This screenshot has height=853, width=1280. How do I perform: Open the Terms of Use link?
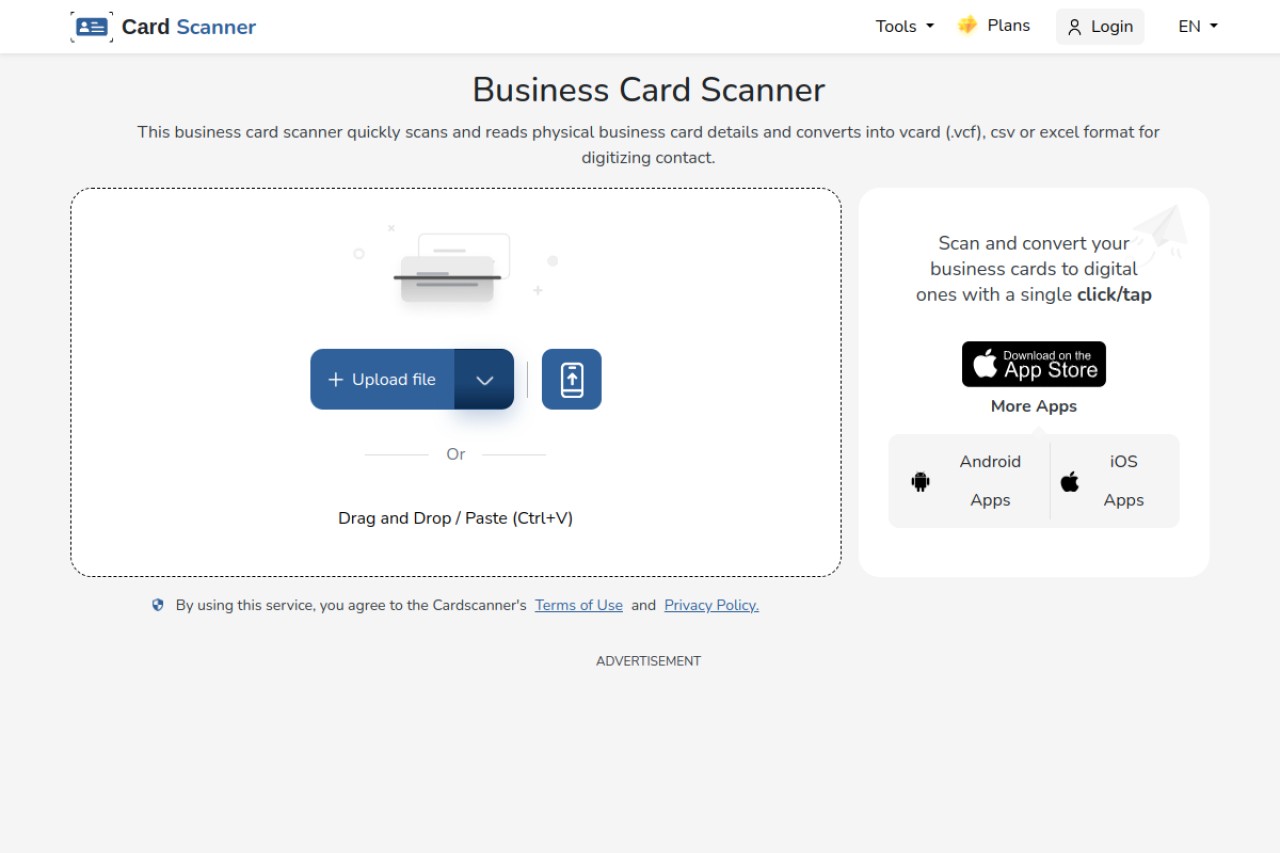click(x=579, y=605)
